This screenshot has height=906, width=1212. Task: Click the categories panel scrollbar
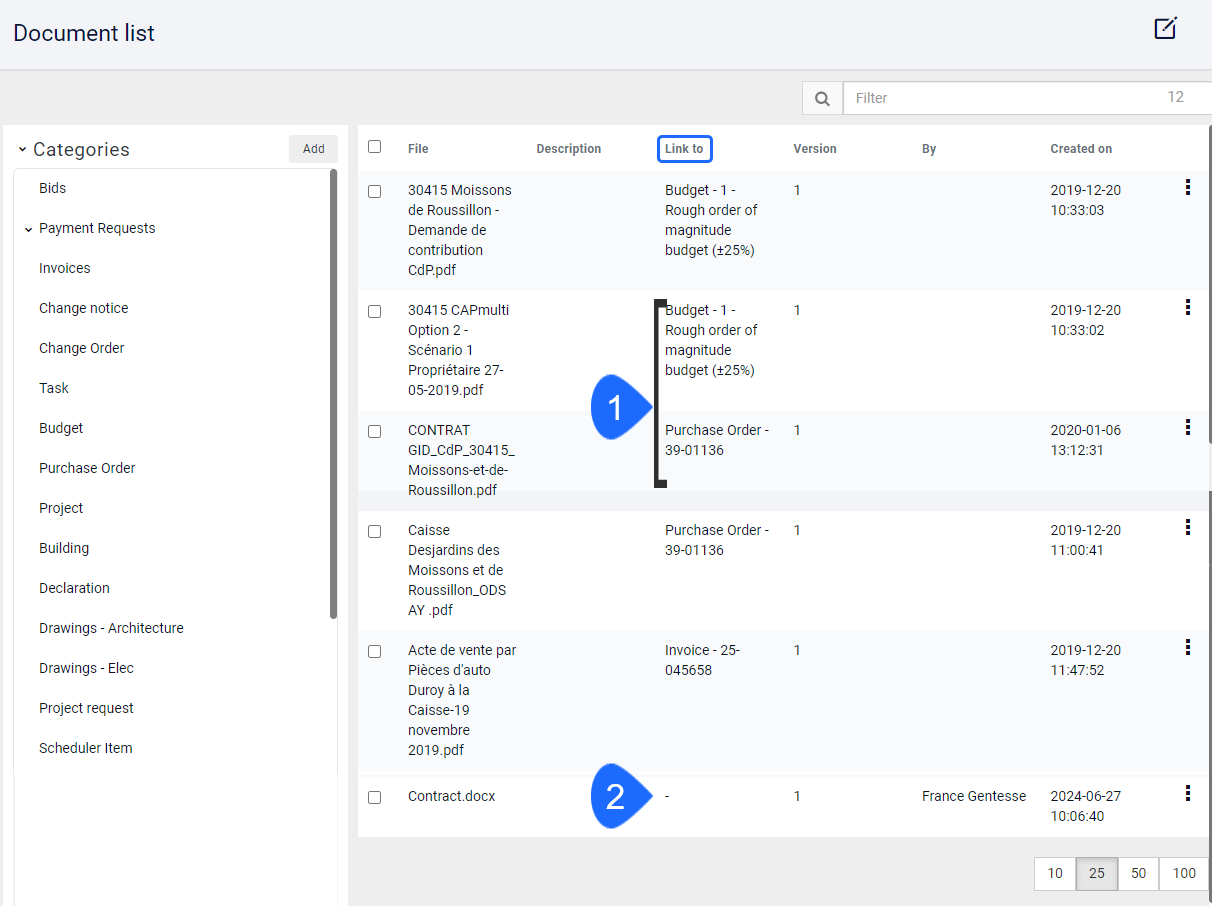point(333,395)
